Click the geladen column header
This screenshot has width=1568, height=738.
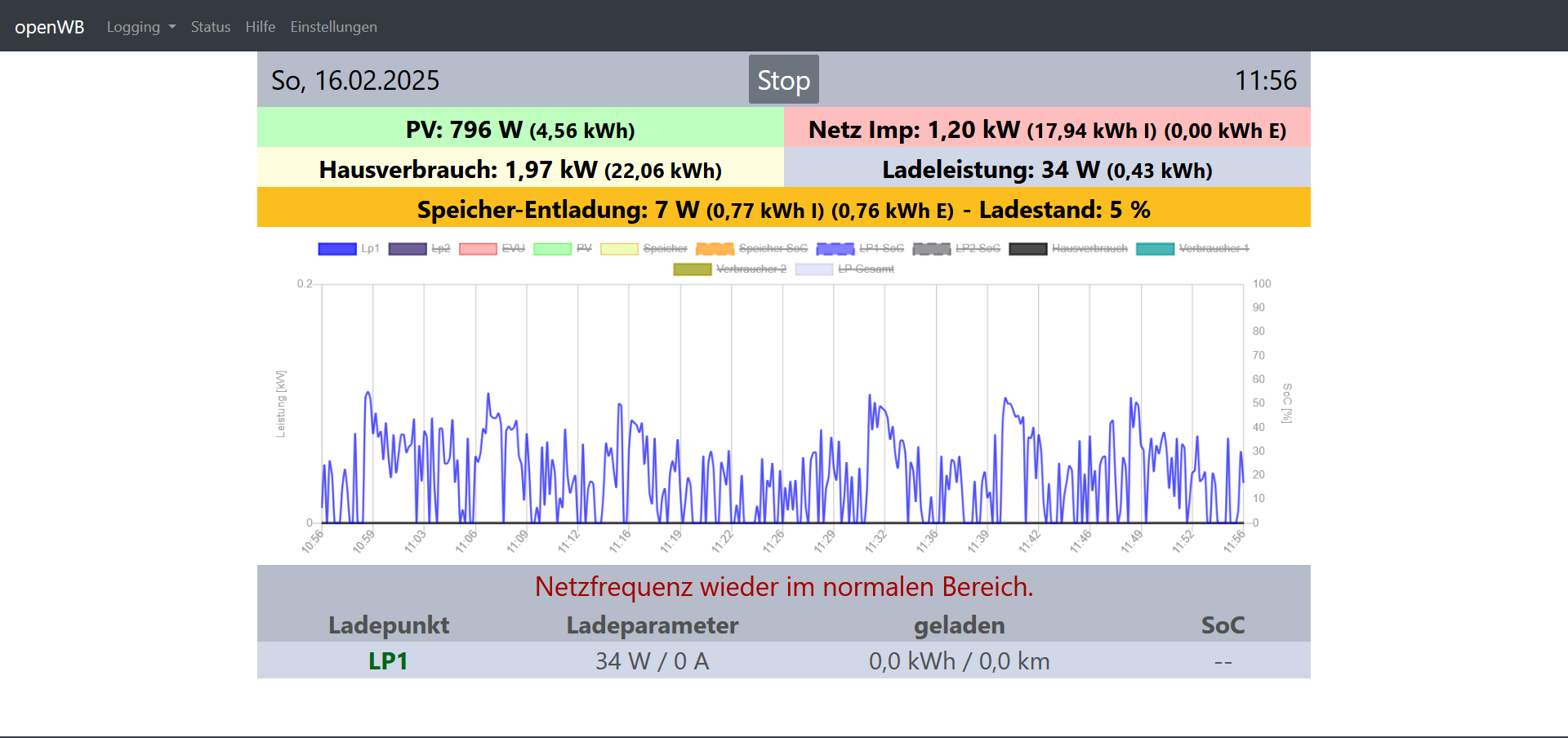click(x=960, y=625)
